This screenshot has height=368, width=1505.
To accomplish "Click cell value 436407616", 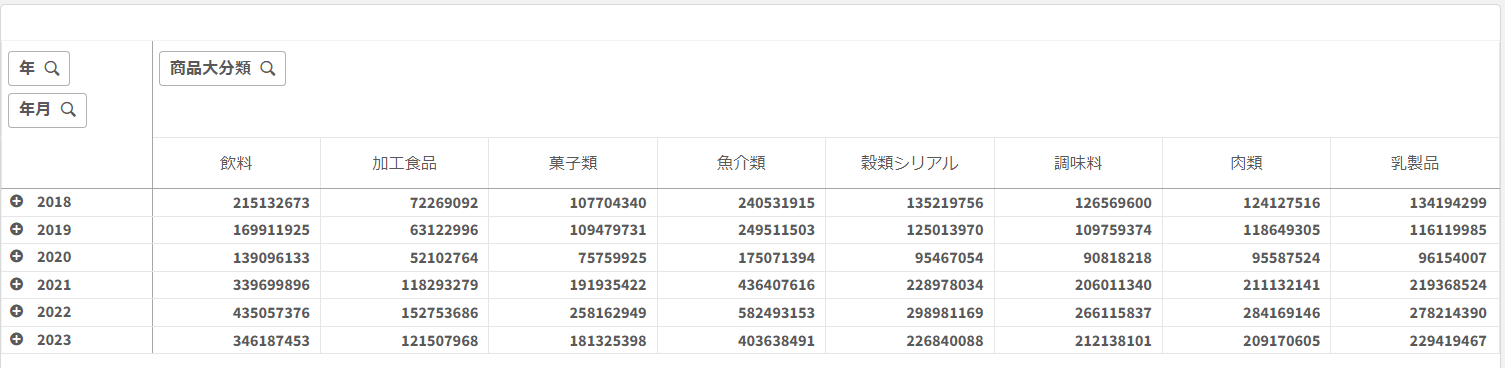I will pos(776,285).
